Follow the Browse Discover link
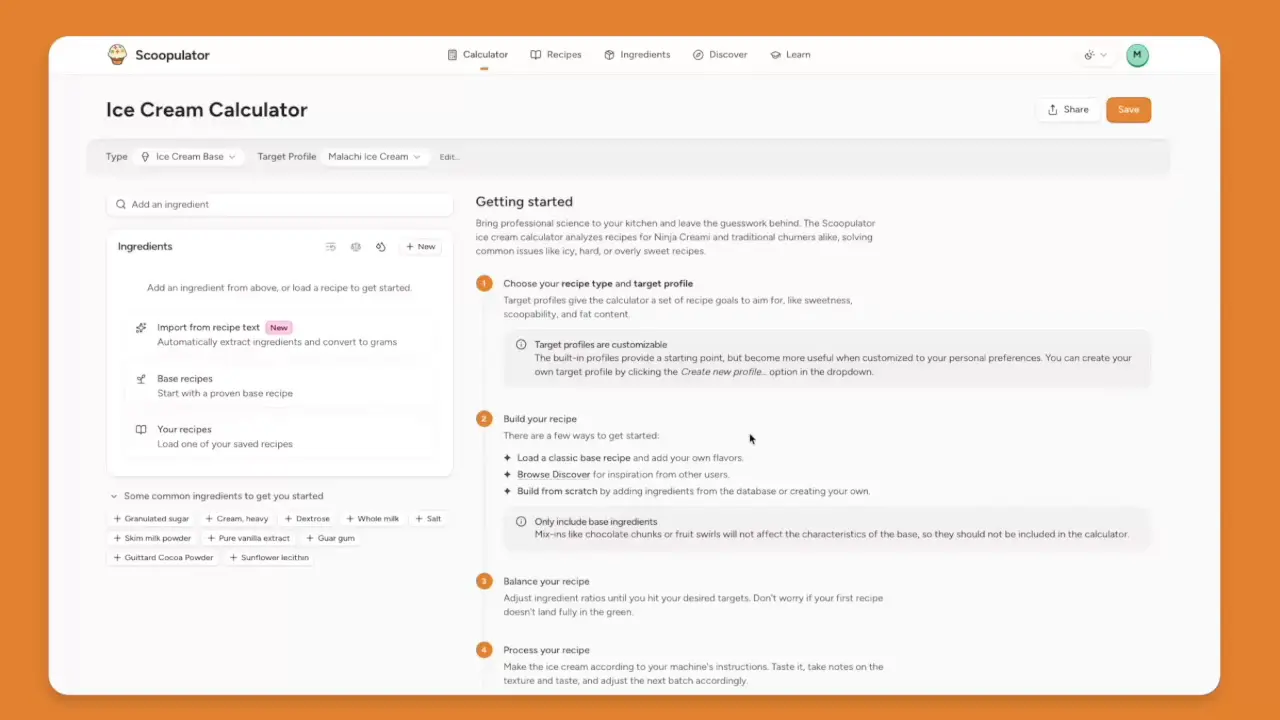The height and width of the screenshot is (720, 1280). tap(553, 475)
